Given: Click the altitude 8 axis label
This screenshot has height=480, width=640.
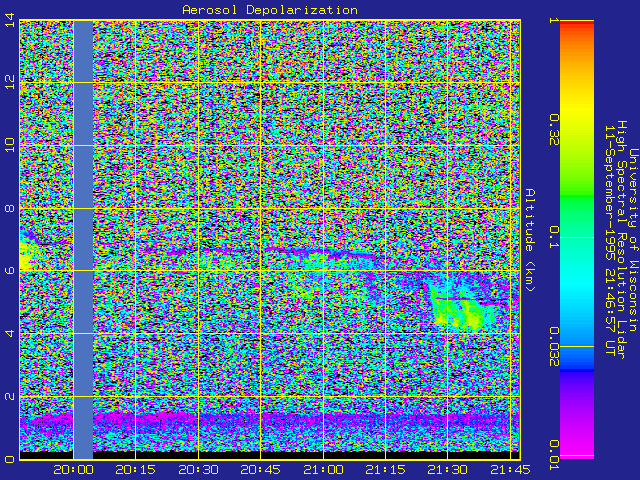Looking at the screenshot, I should pos(10,208).
